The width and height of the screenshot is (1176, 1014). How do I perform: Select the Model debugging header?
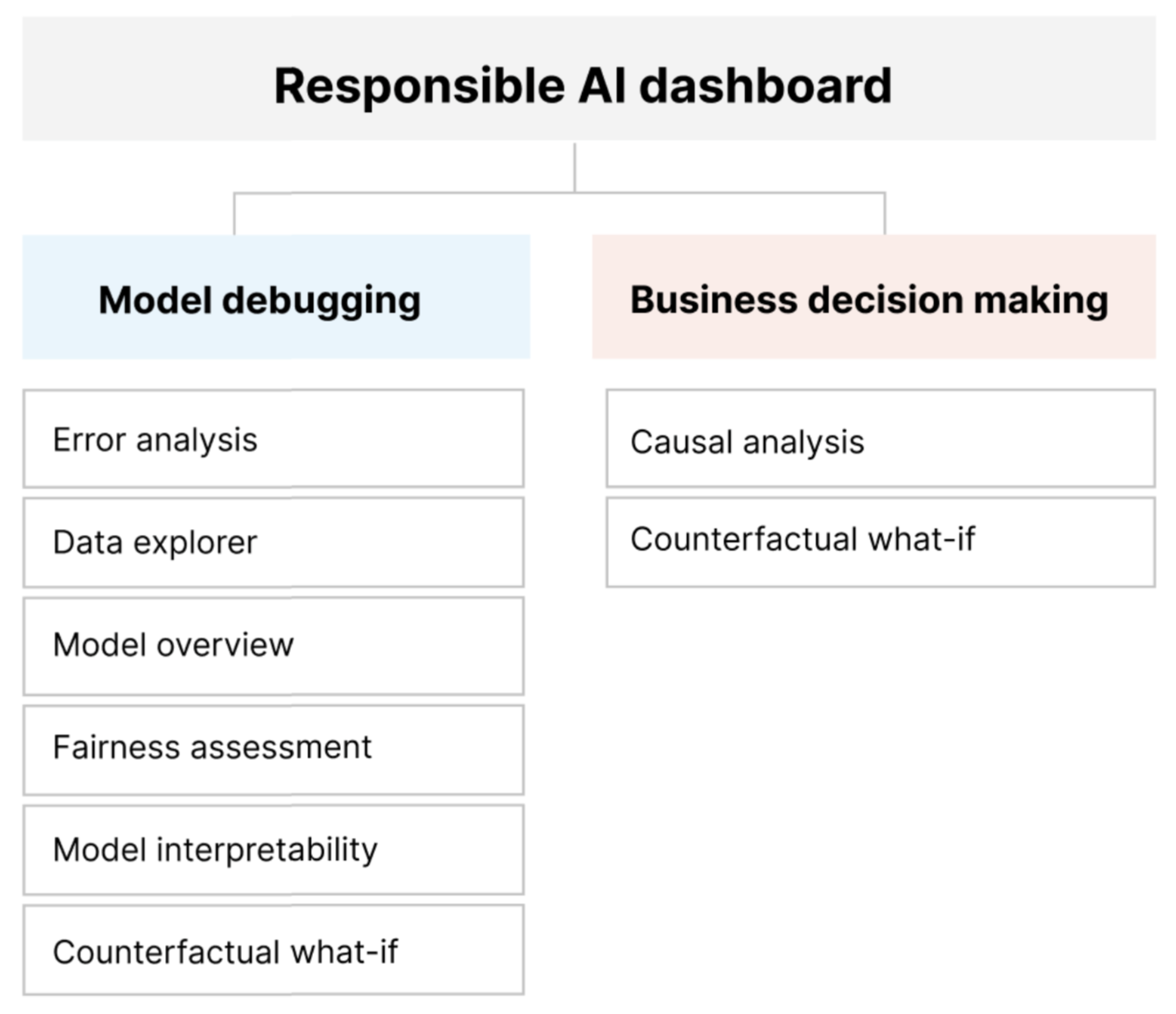[276, 298]
